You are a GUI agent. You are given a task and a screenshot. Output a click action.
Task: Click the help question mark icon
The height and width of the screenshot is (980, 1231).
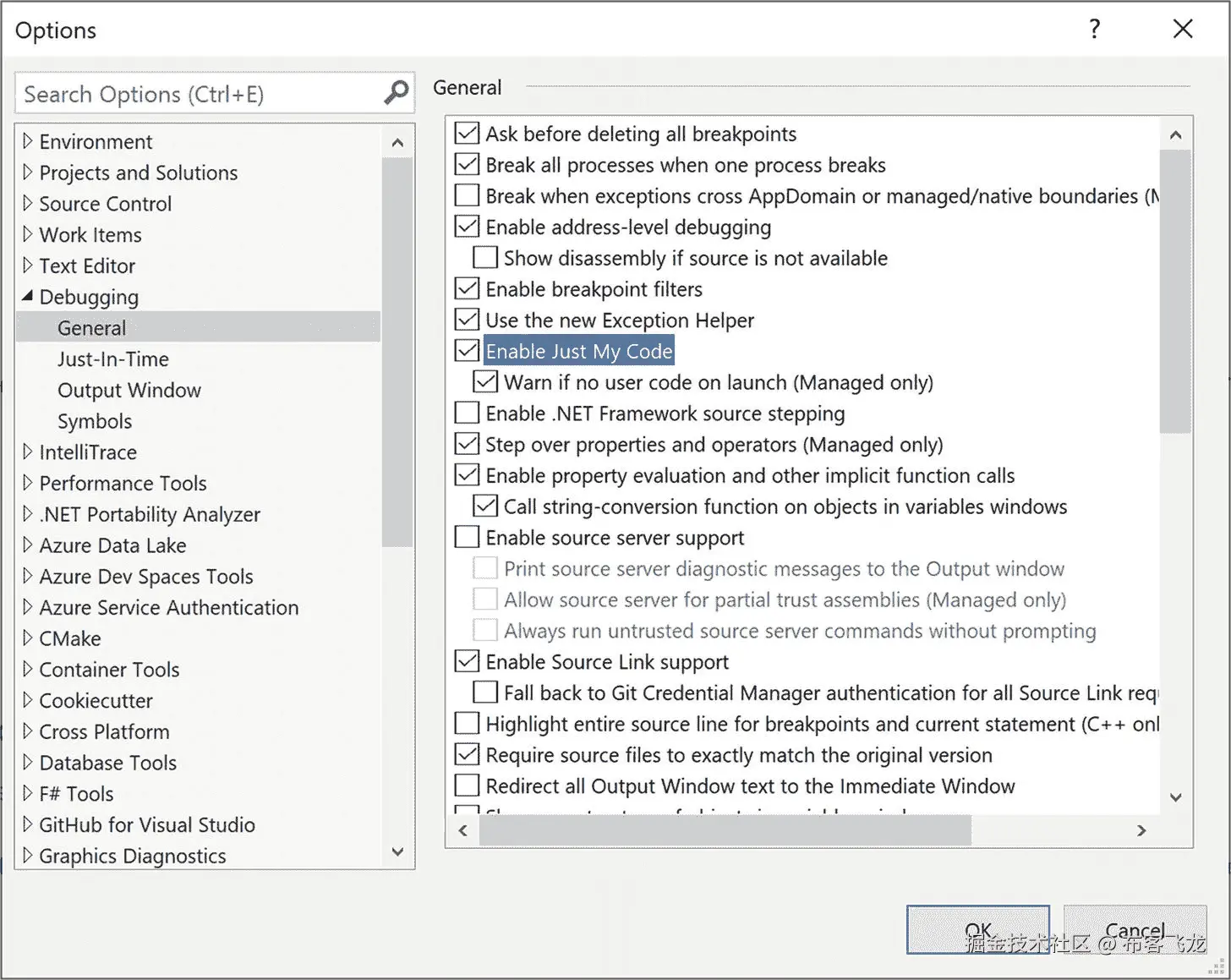1095,29
